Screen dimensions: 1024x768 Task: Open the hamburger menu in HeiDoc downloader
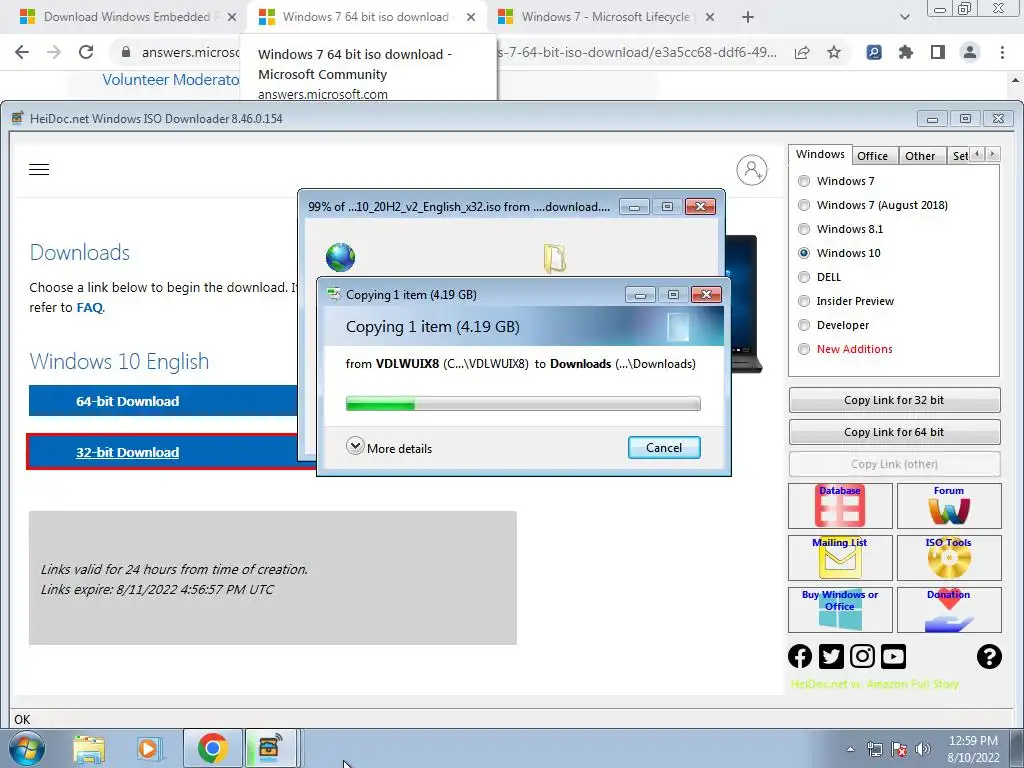[x=39, y=170]
